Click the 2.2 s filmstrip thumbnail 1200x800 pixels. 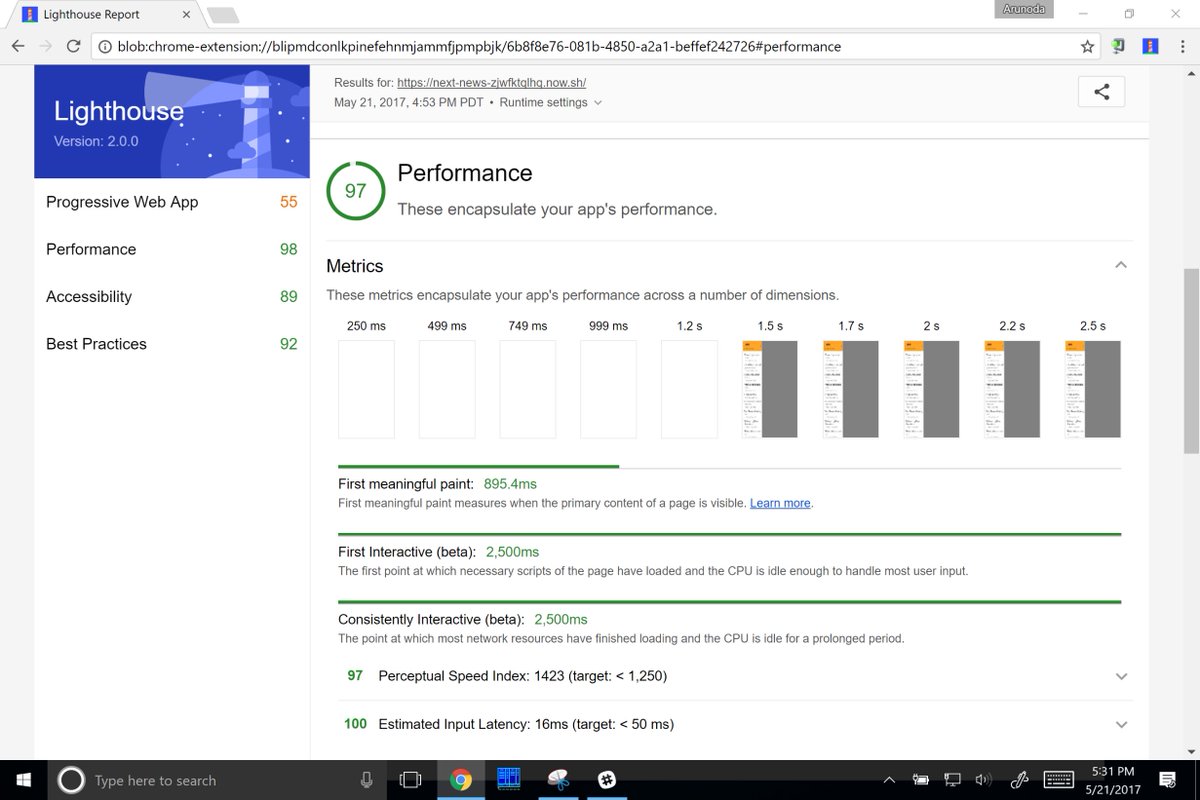coord(1012,389)
